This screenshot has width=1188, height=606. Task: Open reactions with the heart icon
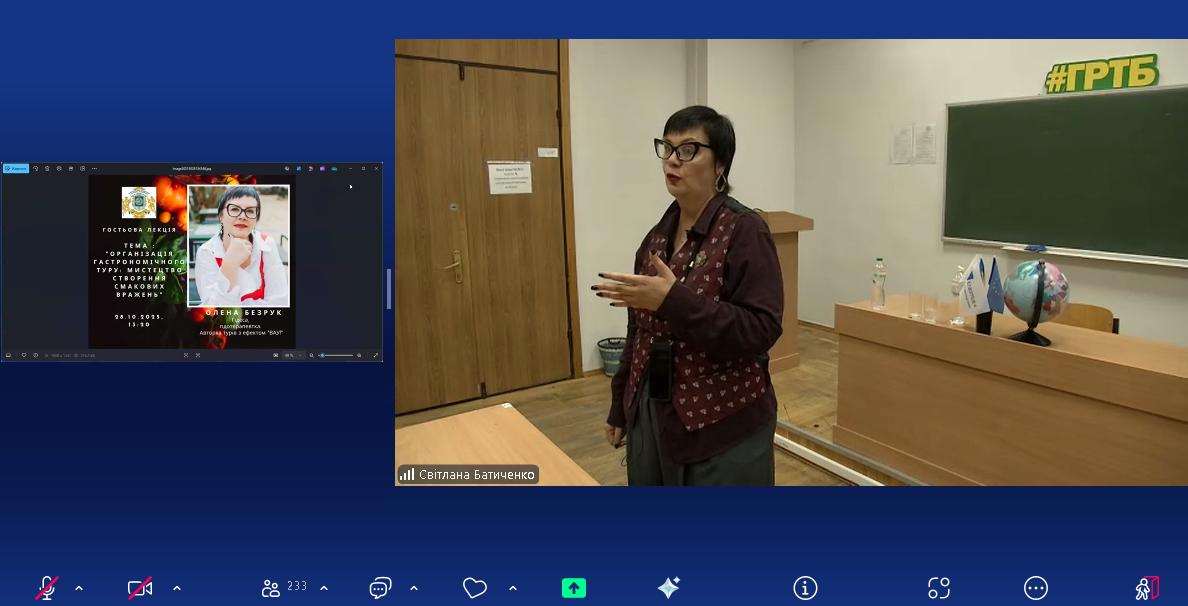click(x=475, y=588)
